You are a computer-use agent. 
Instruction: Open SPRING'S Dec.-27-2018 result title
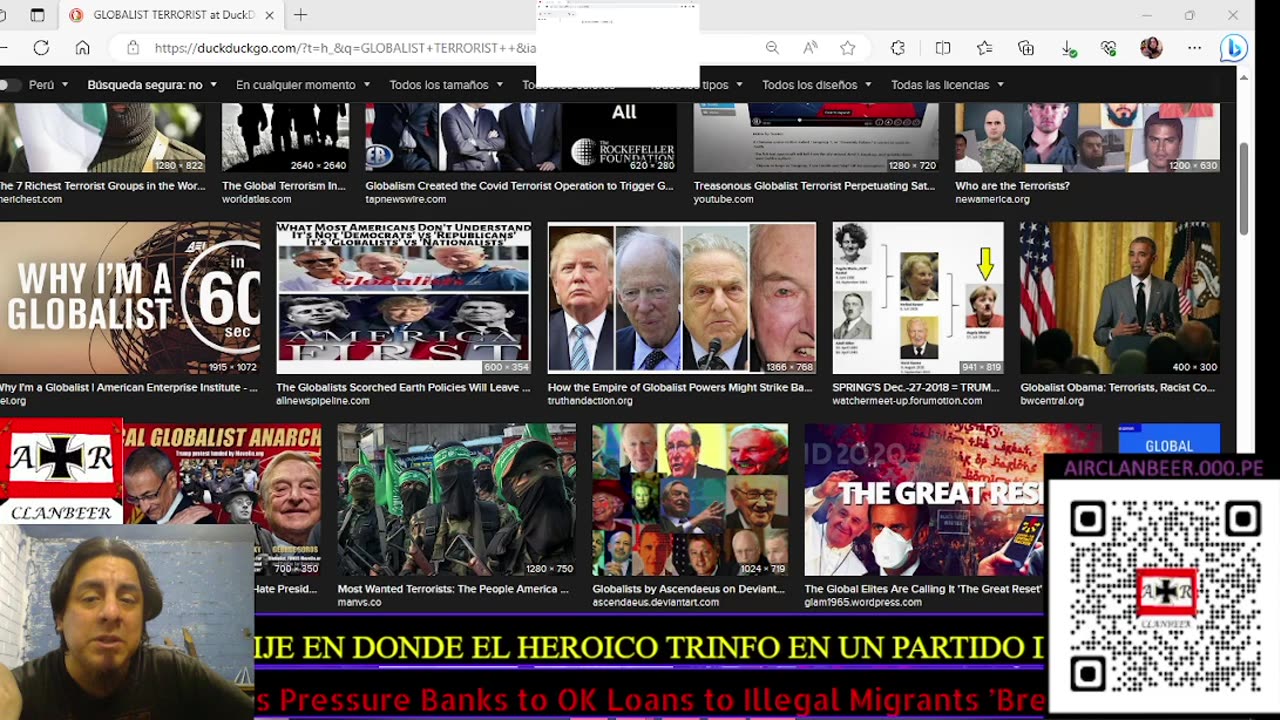tap(916, 388)
